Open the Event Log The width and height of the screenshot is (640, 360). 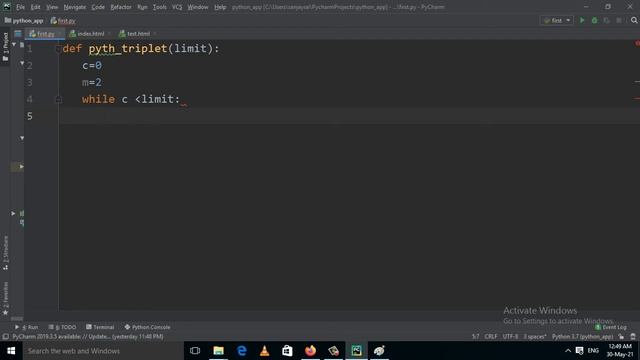click(x=611, y=327)
